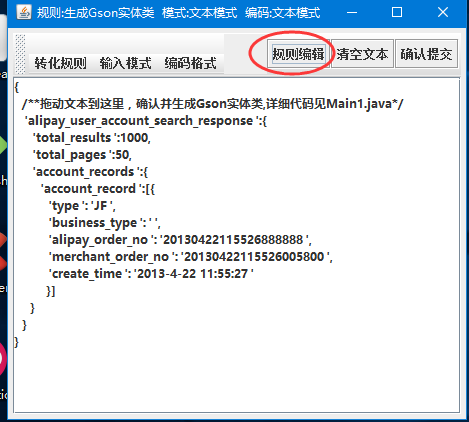This screenshot has width=469, height=422.
Task: Open the 编码格式 menu
Action: point(190,63)
